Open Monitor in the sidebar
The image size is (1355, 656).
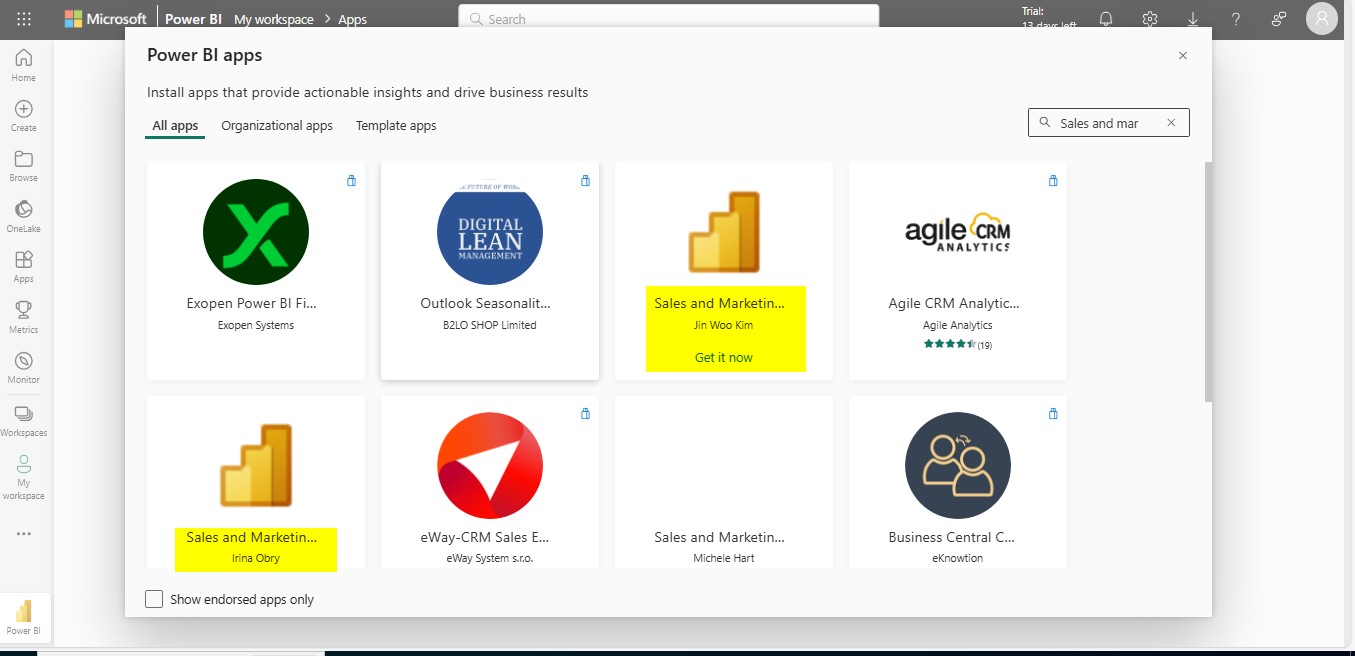23,368
